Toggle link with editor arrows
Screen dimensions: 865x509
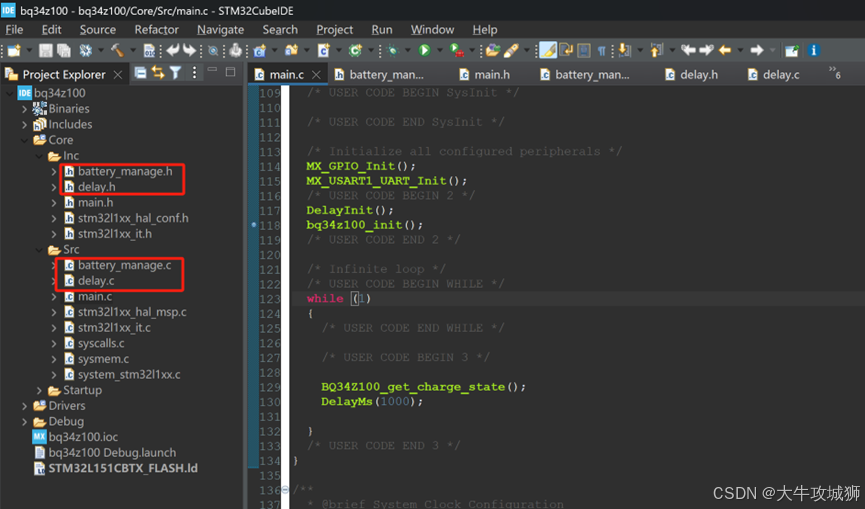coord(158,72)
